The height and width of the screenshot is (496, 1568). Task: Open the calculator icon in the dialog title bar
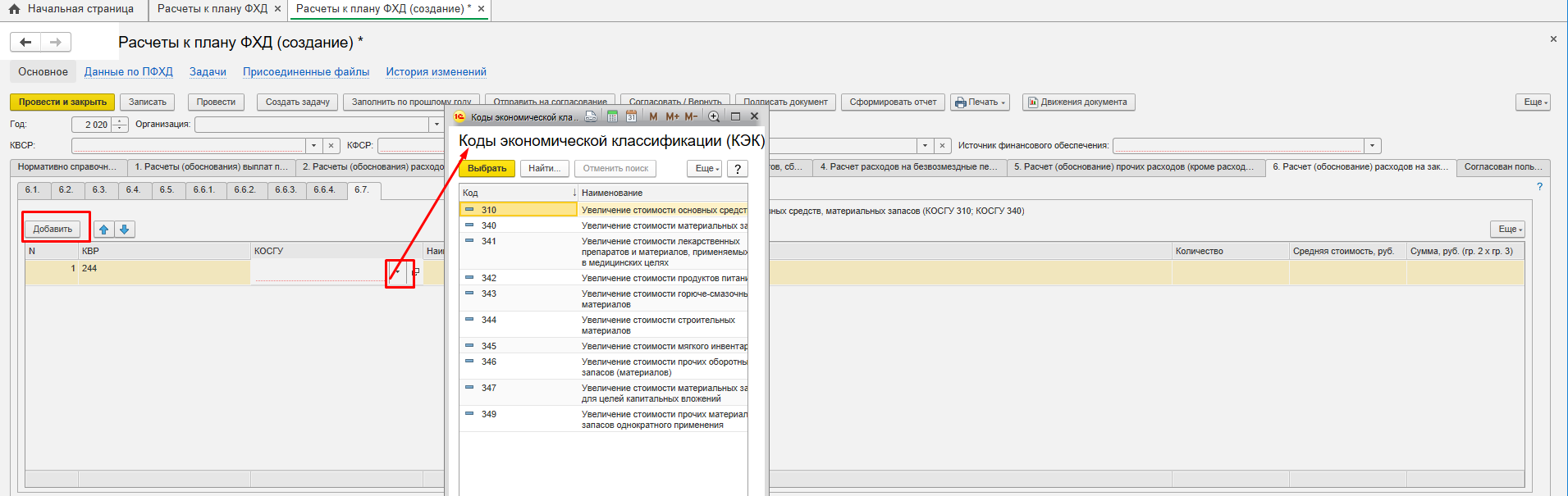(x=612, y=116)
